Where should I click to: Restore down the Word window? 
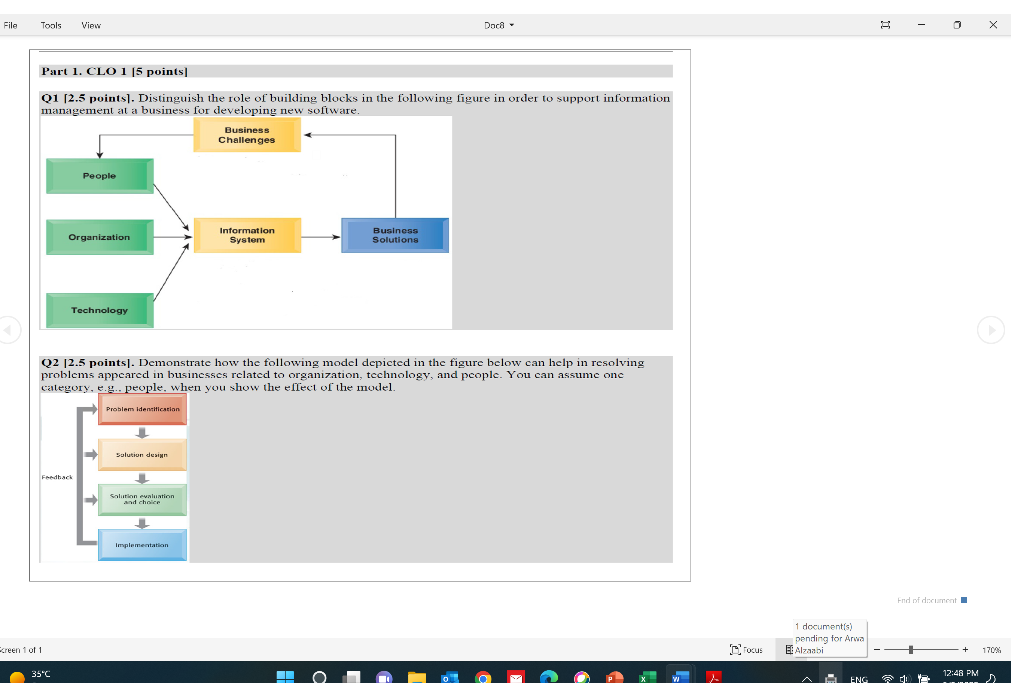[x=957, y=25]
